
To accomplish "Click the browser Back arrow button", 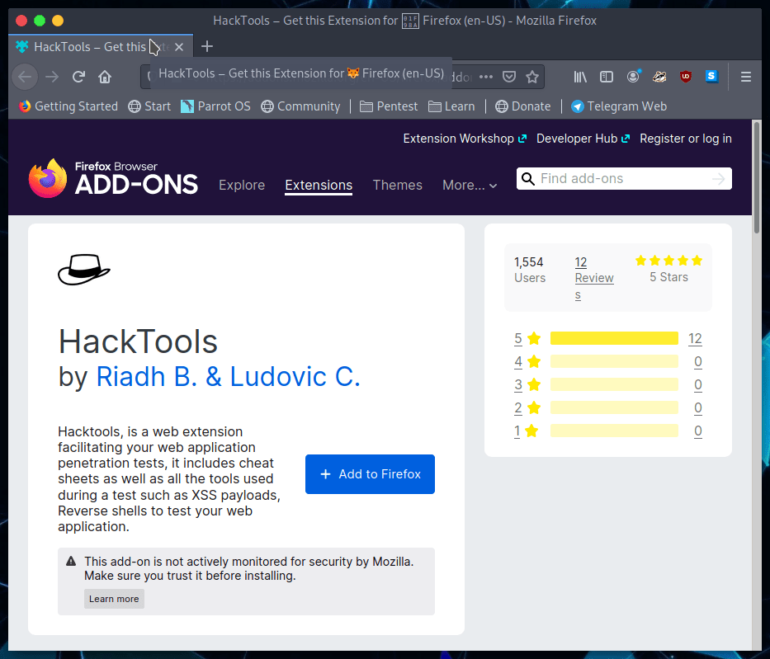I will point(25,77).
